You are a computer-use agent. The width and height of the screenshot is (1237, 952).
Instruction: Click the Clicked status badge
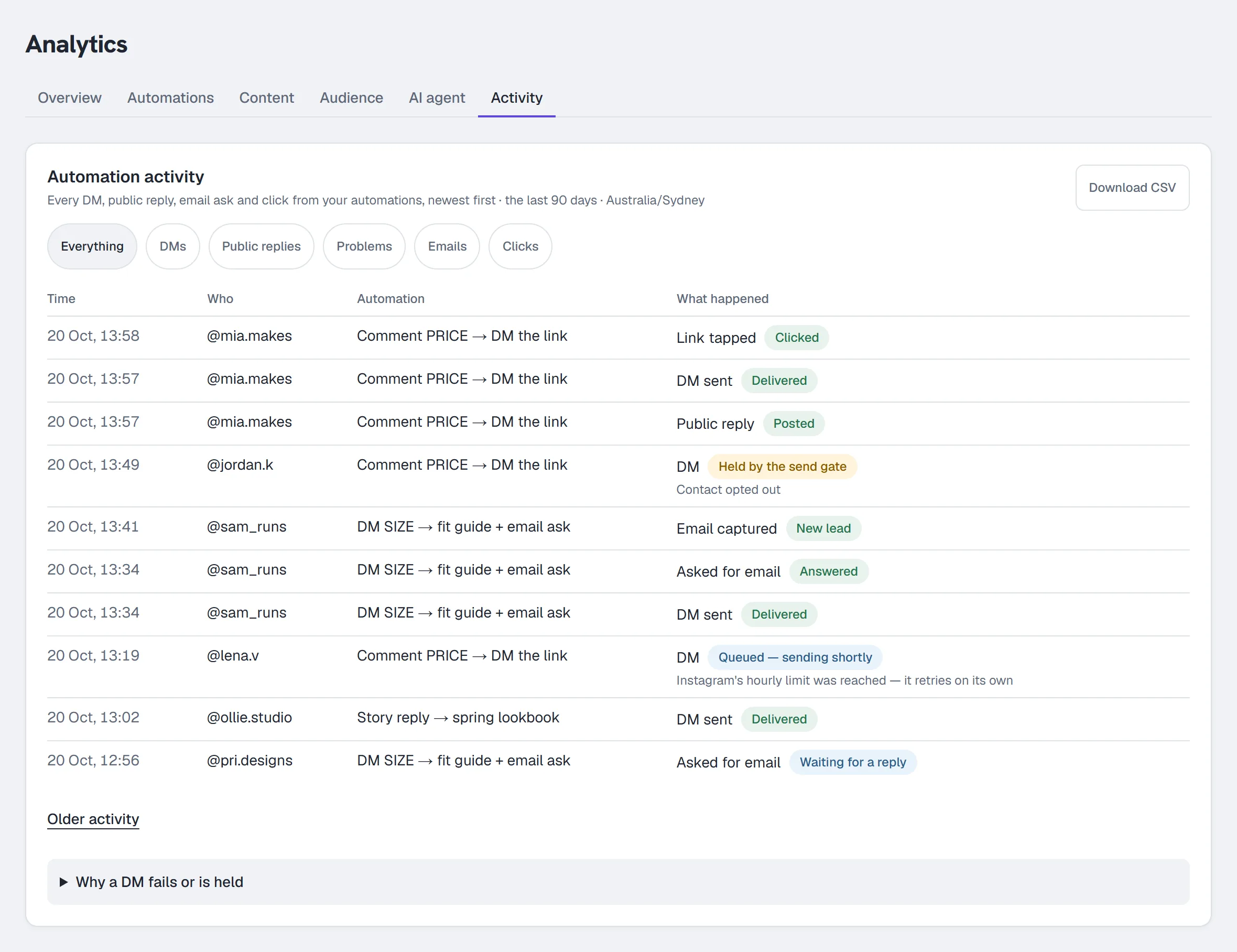pos(796,338)
